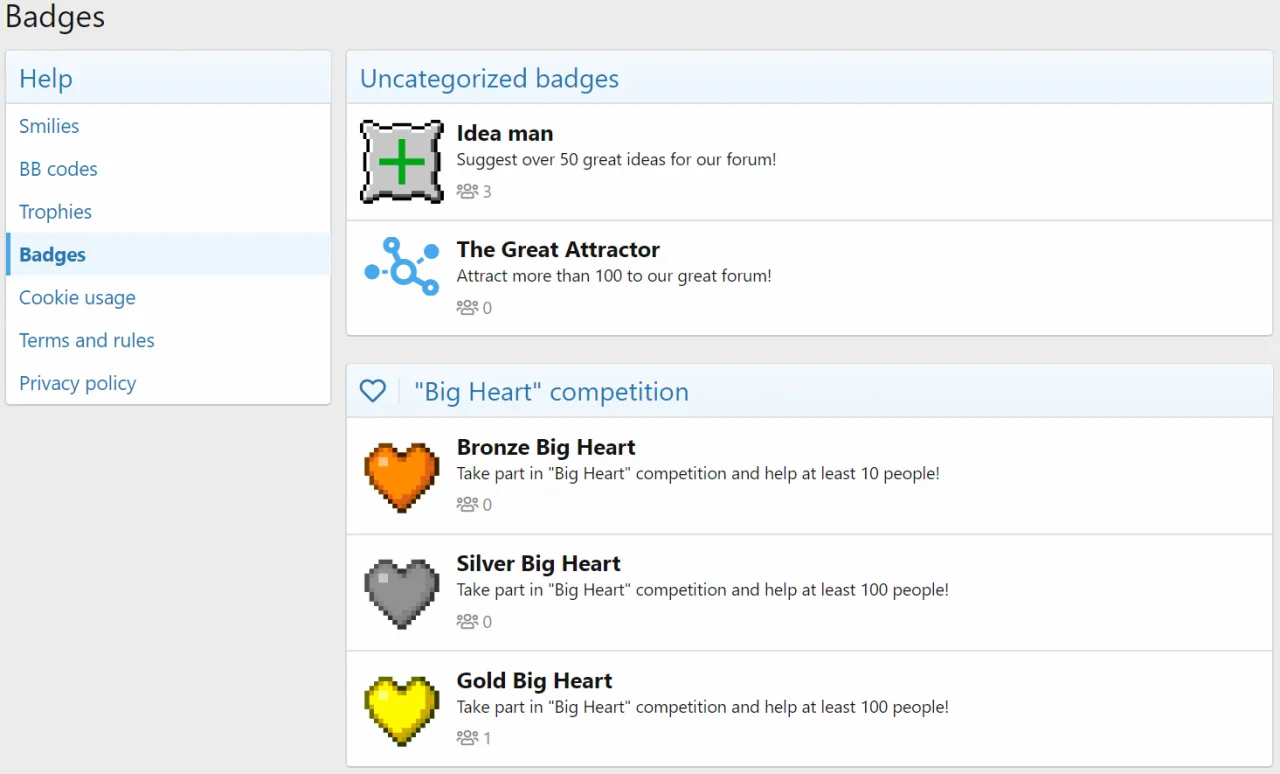Image resolution: width=1280 pixels, height=774 pixels.
Task: Open the BB codes help page
Action: [57, 169]
